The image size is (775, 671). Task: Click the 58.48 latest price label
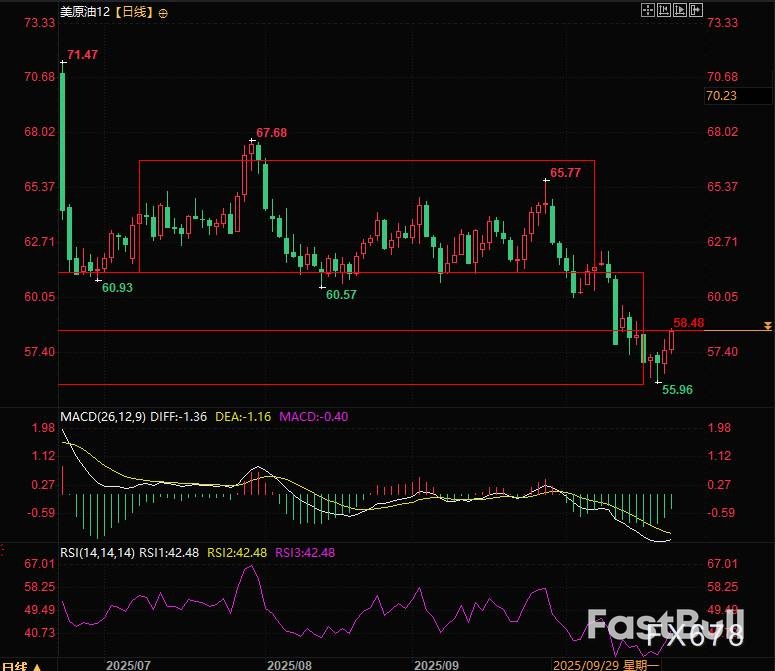tap(689, 323)
